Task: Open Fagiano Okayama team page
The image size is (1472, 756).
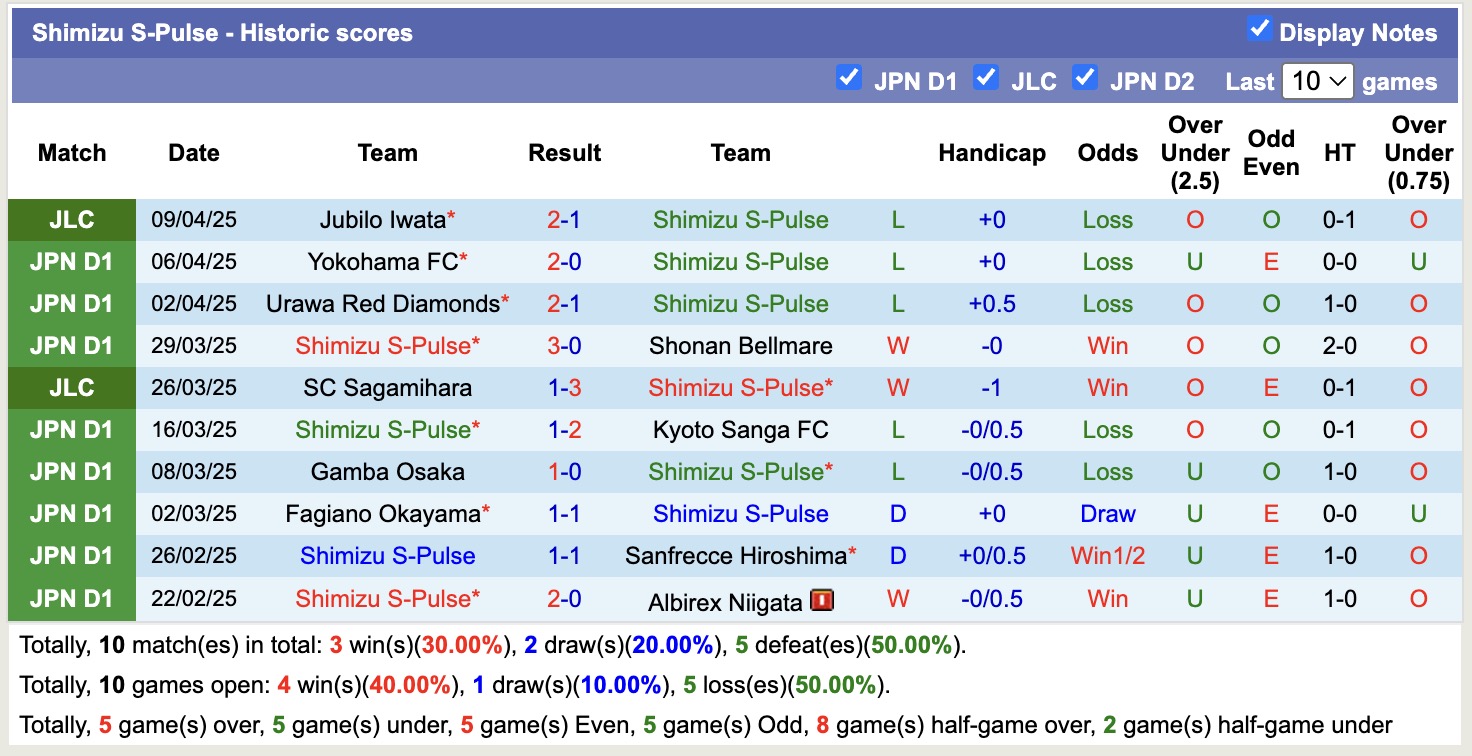Action: [x=382, y=514]
